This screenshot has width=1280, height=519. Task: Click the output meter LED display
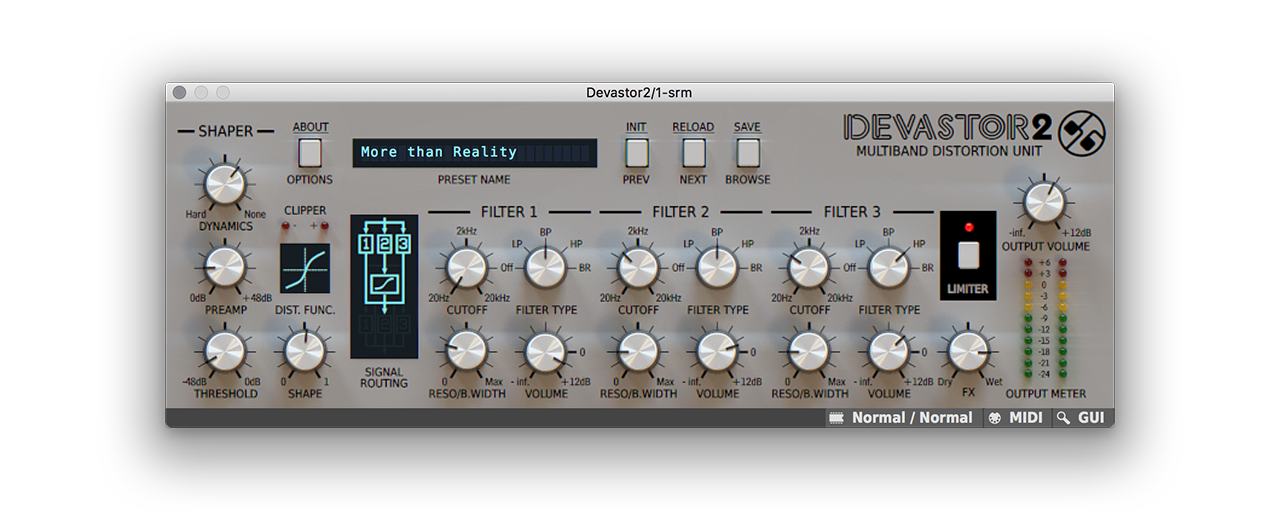(x=1045, y=319)
